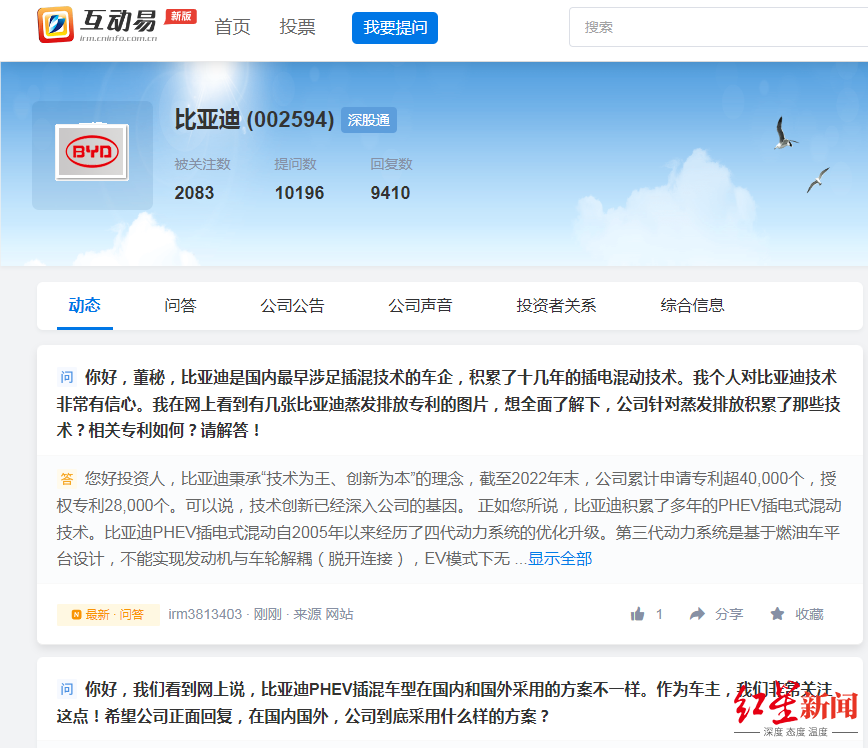The width and height of the screenshot is (868, 748).
Task: Click the 提问数 count 10196
Action: click(299, 193)
